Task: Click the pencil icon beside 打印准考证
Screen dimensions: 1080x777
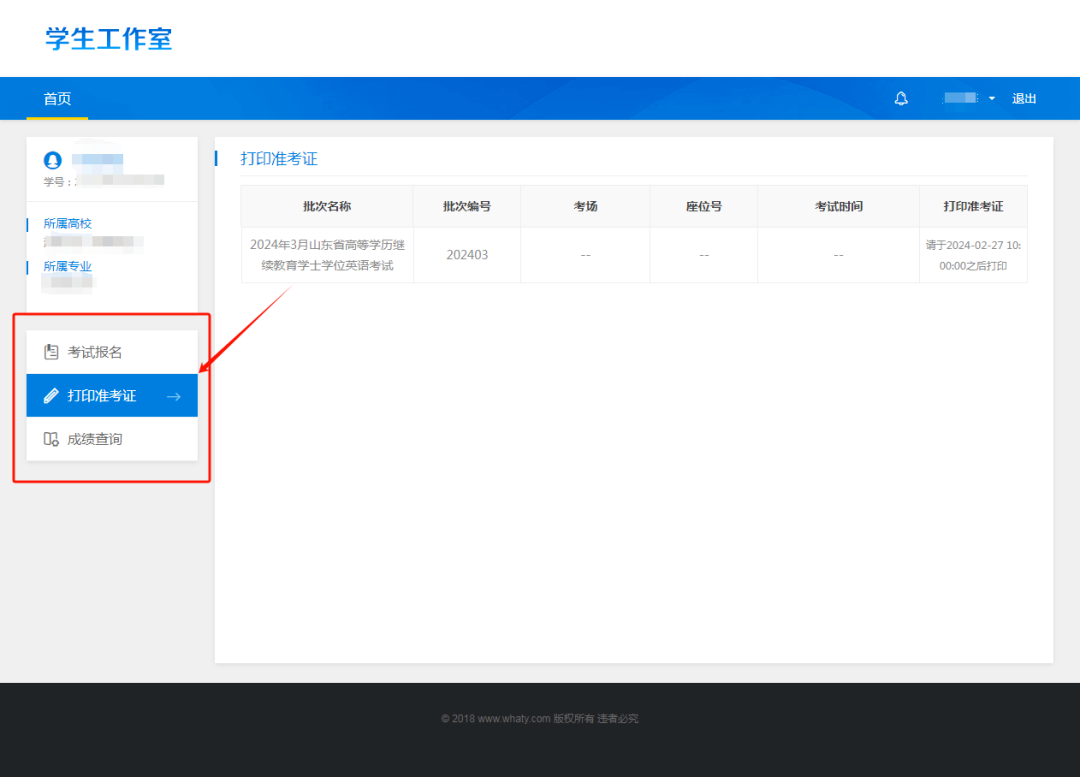Action: pos(51,395)
